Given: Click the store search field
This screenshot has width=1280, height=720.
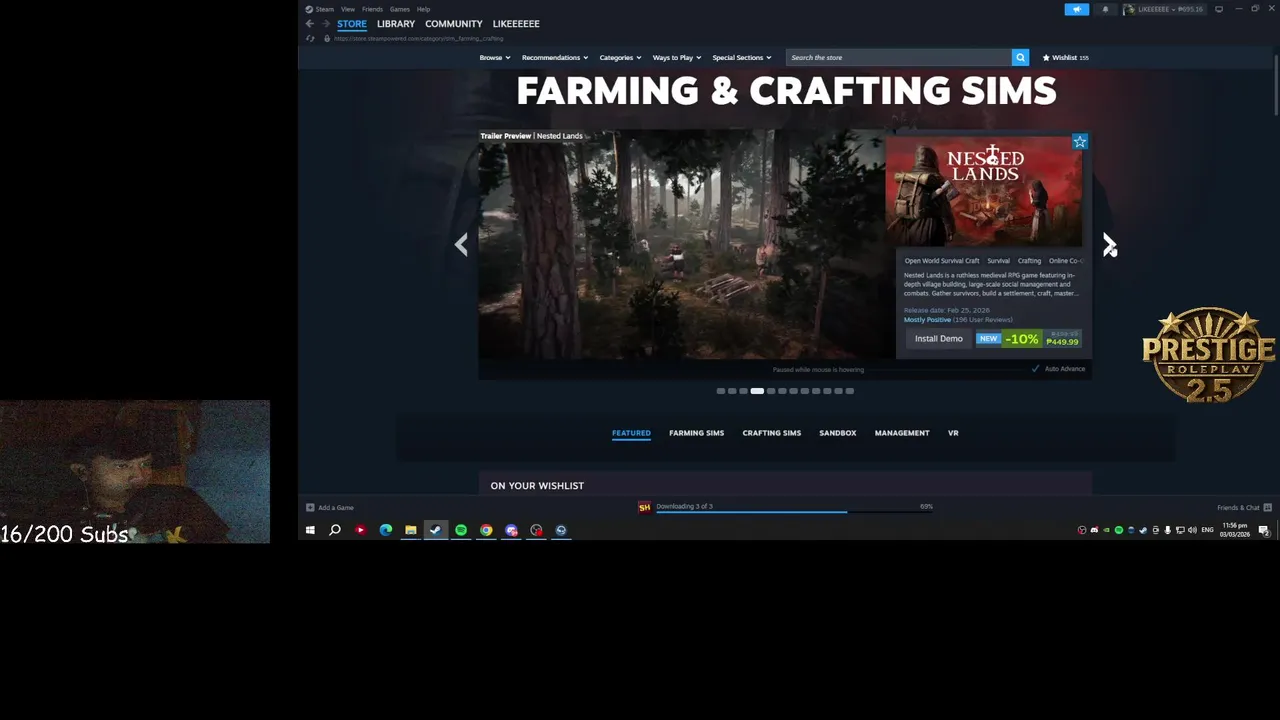Looking at the screenshot, I should click(x=898, y=58).
